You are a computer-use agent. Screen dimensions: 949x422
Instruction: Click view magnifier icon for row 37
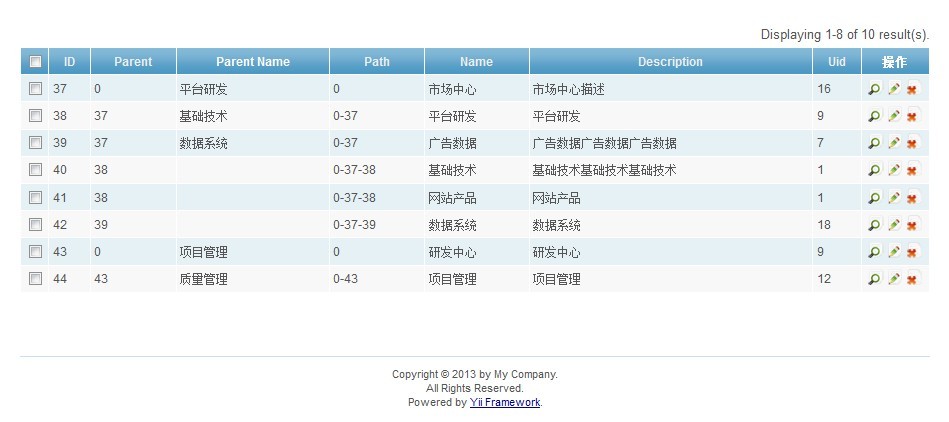[x=874, y=90]
